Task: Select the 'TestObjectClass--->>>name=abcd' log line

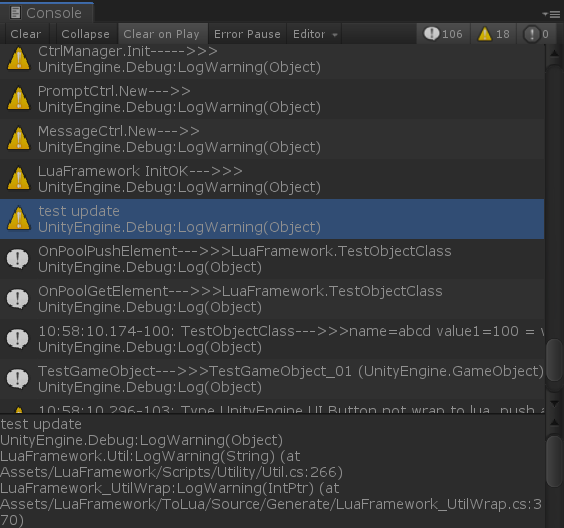Action: pyautogui.click(x=272, y=339)
